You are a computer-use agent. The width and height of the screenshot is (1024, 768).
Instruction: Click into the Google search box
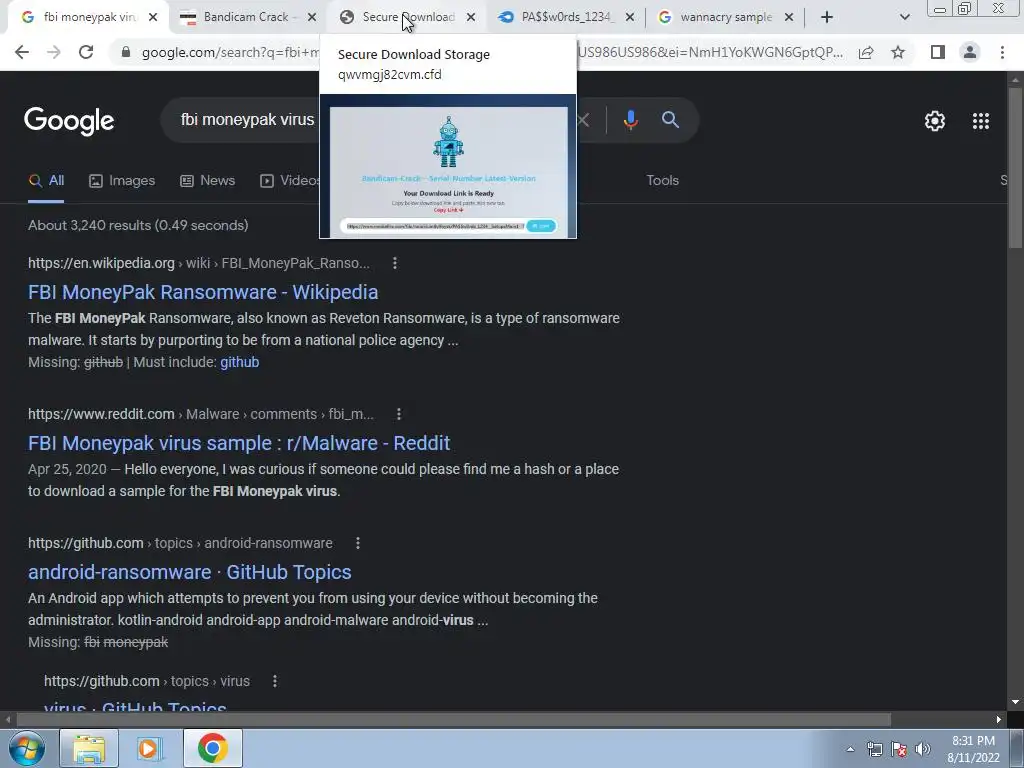[248, 120]
